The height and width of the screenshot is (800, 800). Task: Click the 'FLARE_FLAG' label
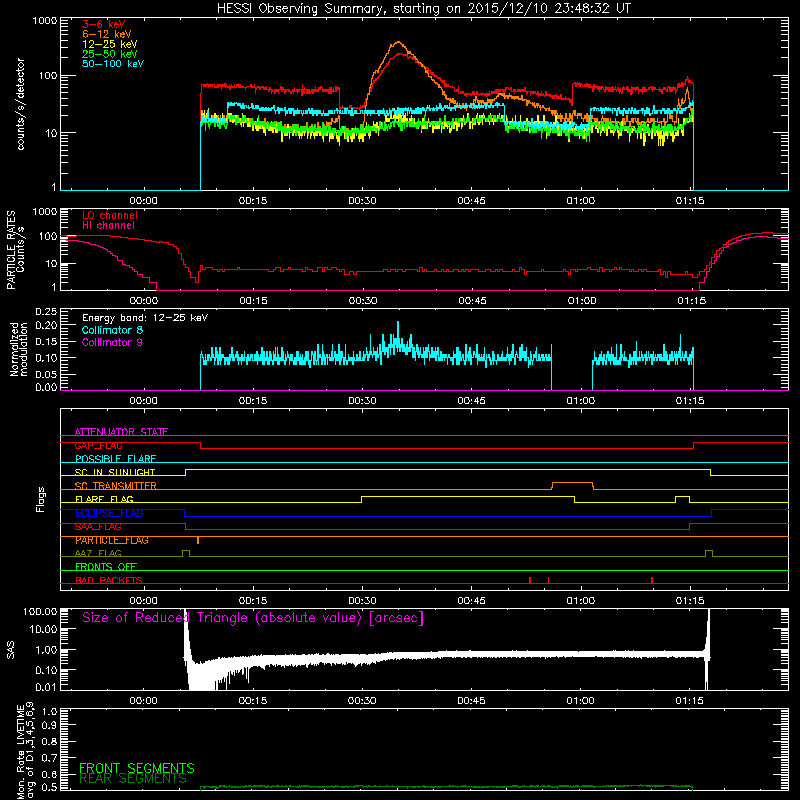tap(104, 499)
